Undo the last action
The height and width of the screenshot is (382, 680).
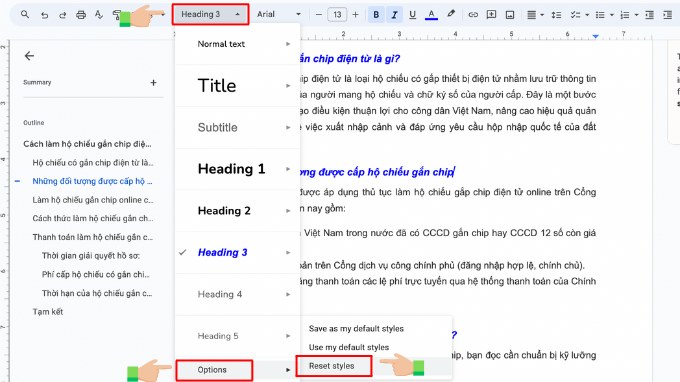click(x=44, y=15)
